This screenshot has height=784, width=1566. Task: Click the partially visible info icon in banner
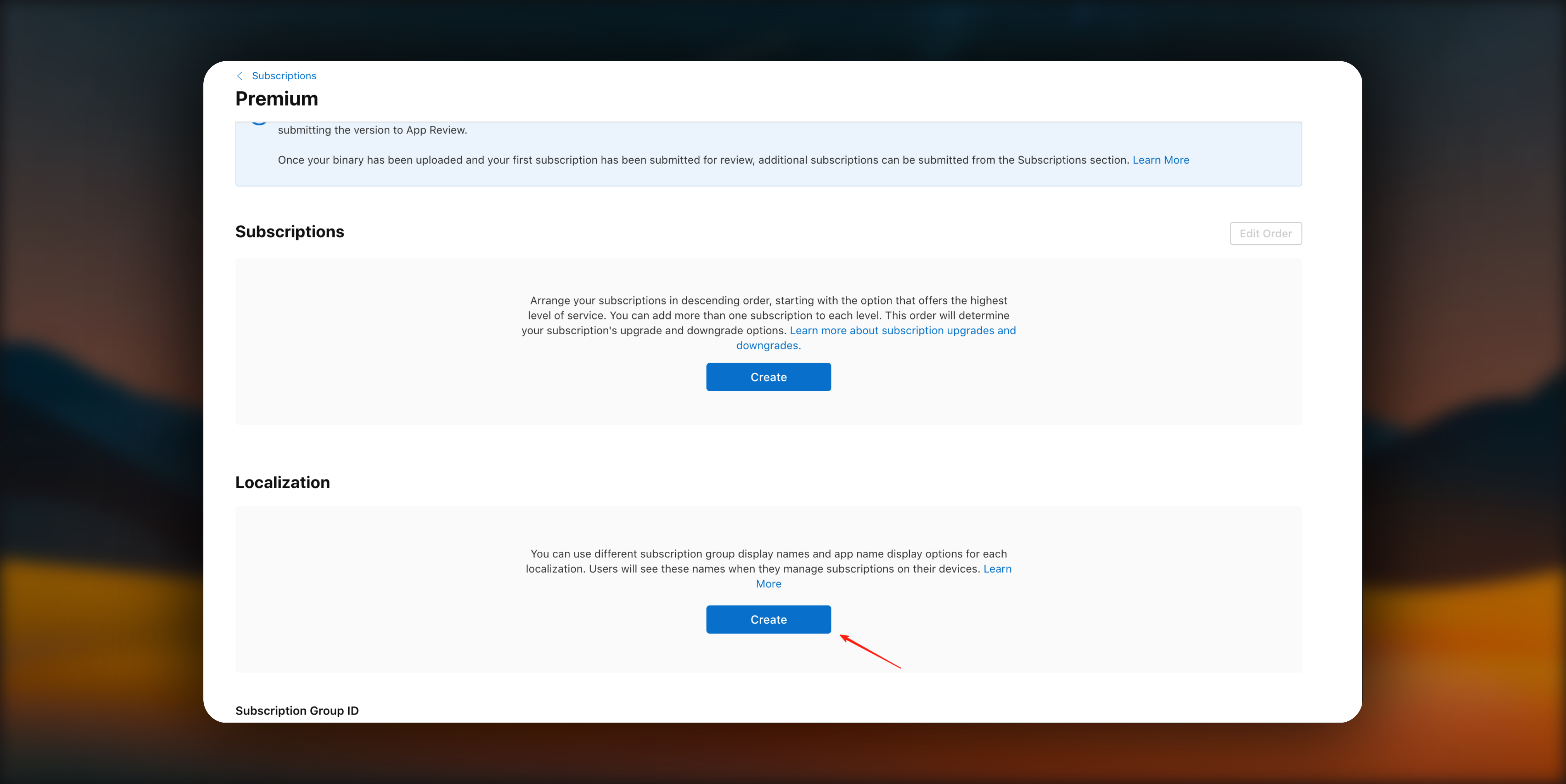coord(259,123)
